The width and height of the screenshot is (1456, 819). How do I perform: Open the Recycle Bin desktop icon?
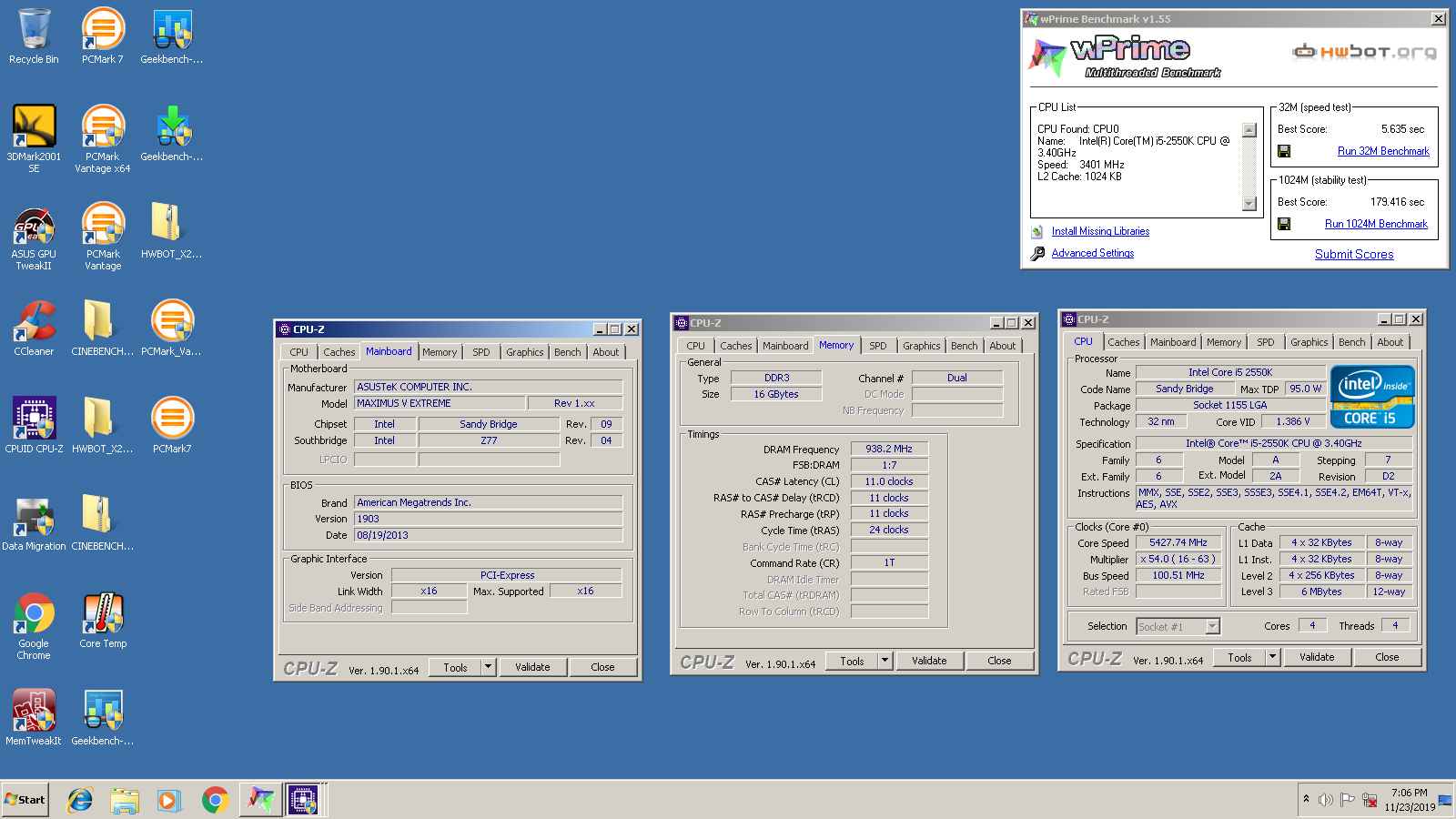pyautogui.click(x=34, y=36)
